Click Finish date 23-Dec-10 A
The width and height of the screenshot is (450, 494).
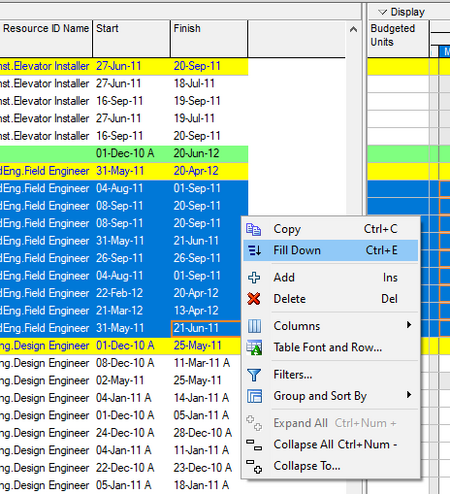(203, 468)
